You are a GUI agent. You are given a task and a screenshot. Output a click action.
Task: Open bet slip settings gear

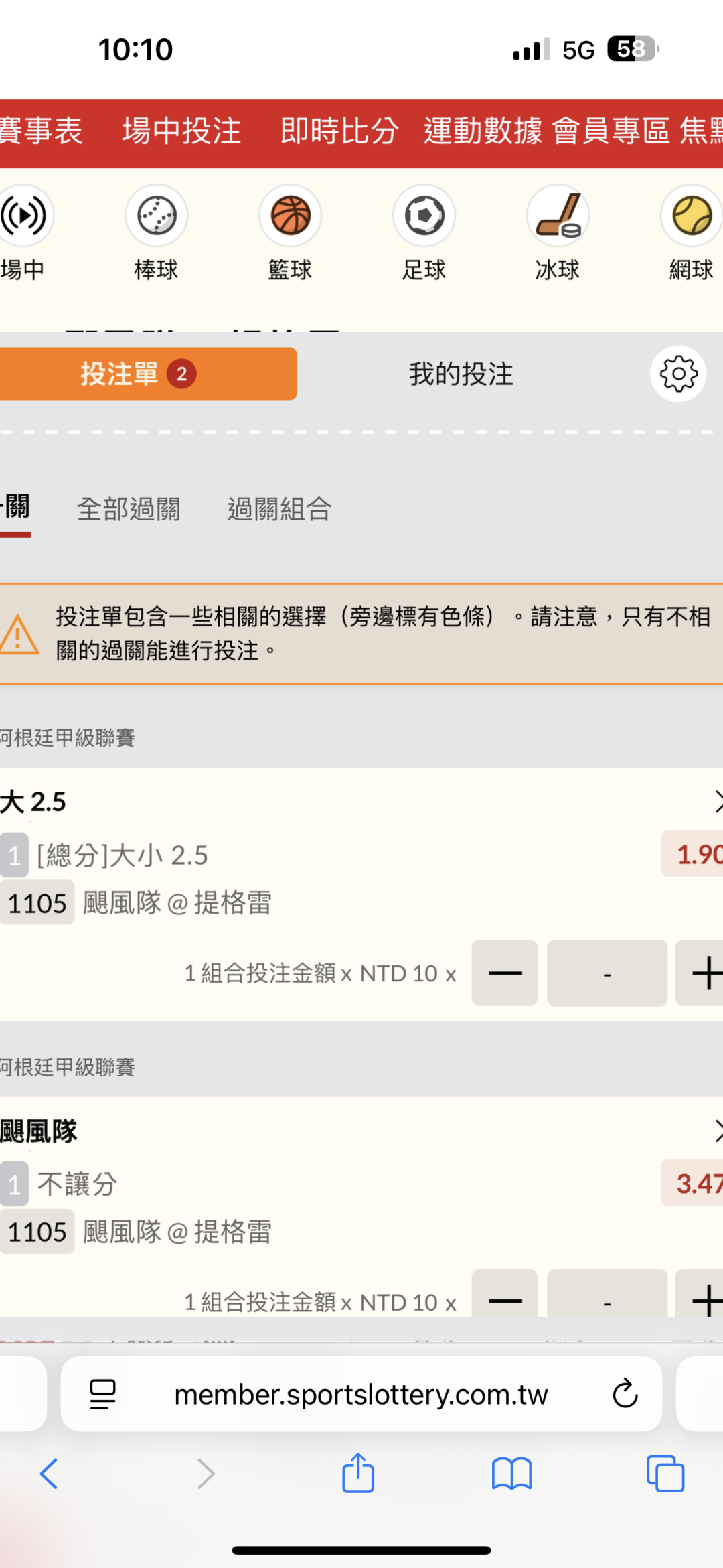coord(678,374)
